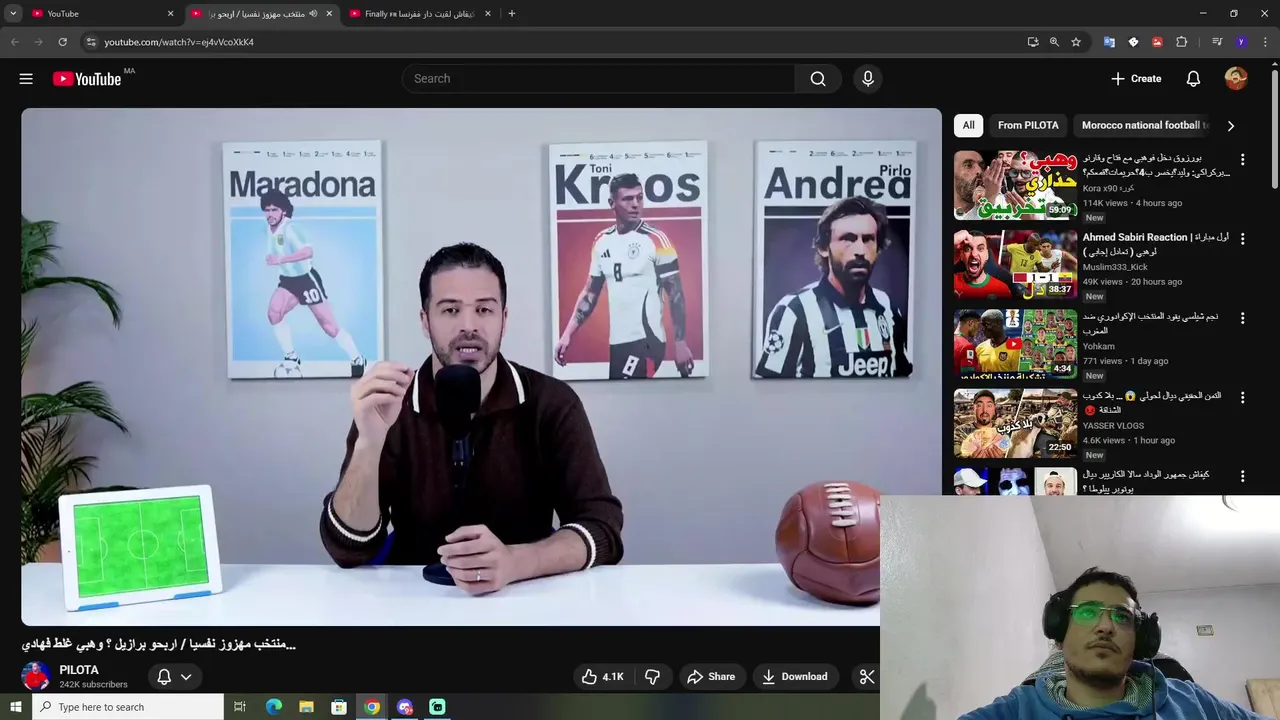Open the Google Translate extension
Image resolution: width=1280 pixels, height=720 pixels.
1109,42
